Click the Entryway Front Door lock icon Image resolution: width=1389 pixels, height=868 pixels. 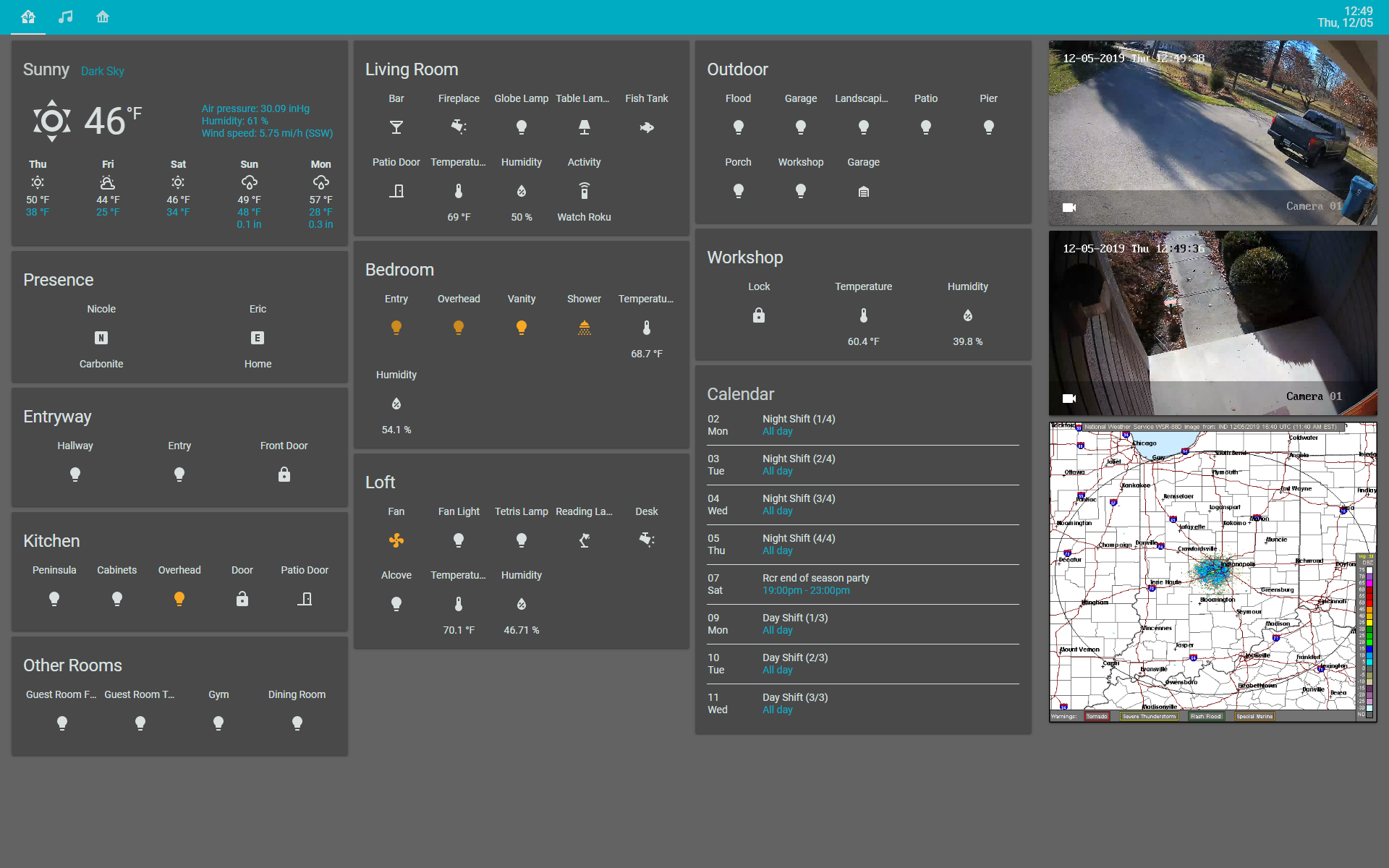click(x=283, y=473)
